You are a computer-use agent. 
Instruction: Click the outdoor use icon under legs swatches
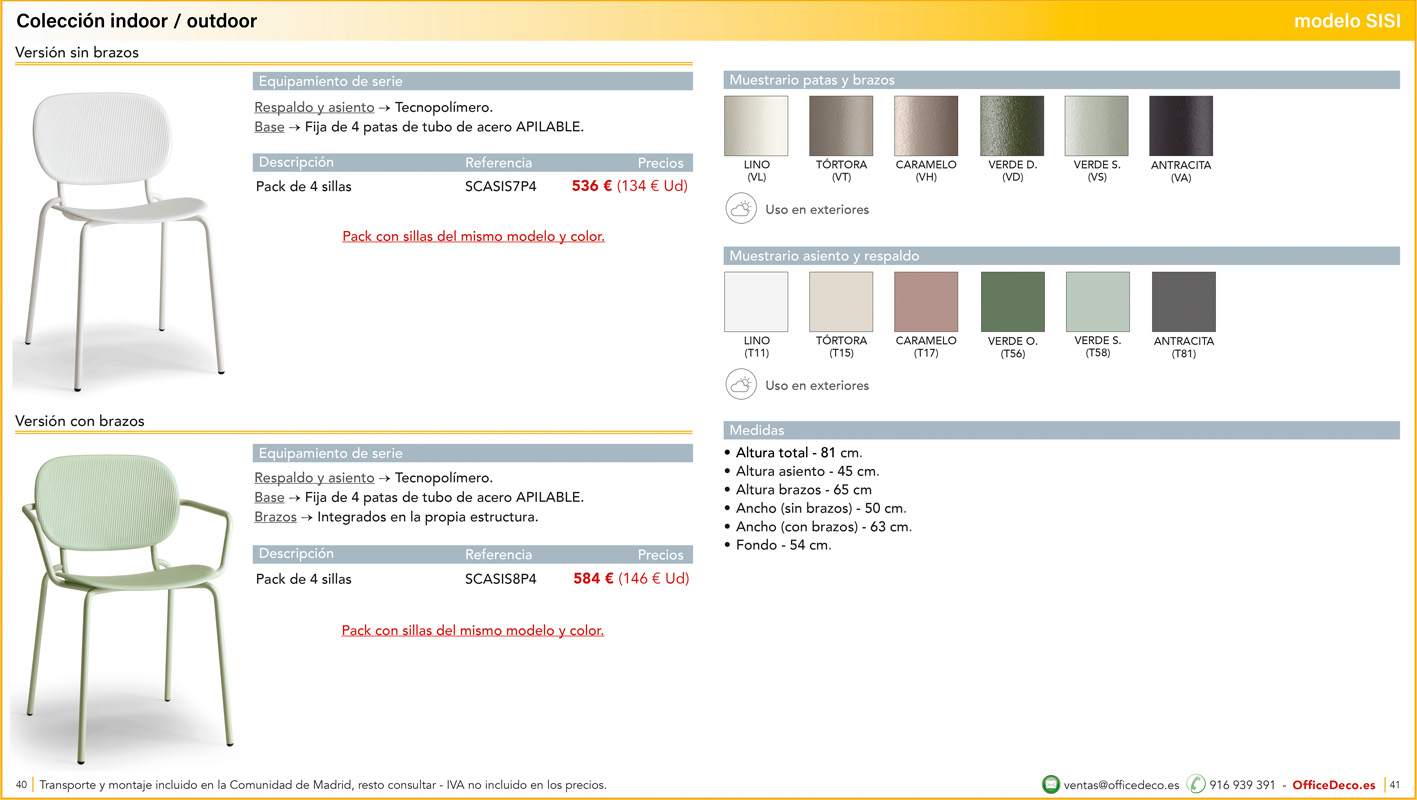coord(741,209)
